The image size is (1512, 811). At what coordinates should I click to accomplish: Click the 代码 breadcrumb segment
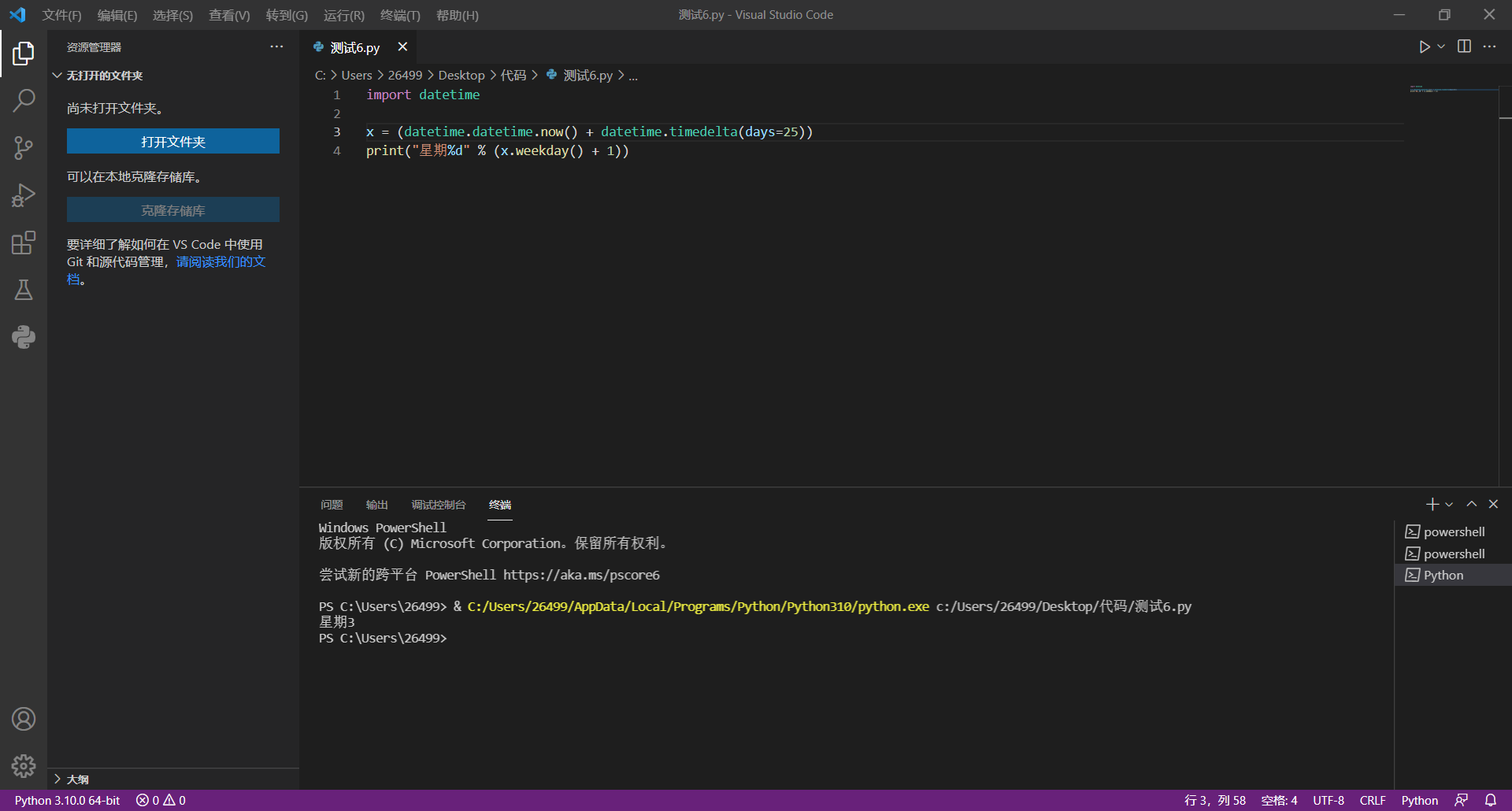click(x=513, y=75)
